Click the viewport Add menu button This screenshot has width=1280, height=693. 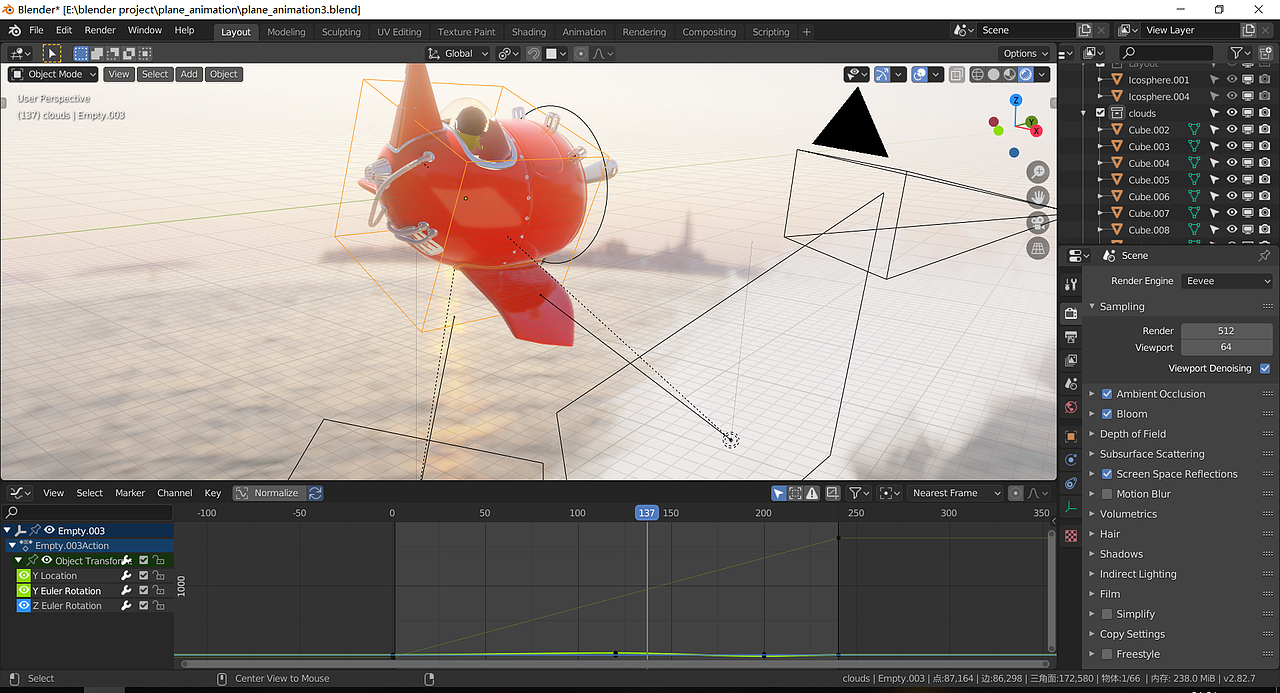189,74
